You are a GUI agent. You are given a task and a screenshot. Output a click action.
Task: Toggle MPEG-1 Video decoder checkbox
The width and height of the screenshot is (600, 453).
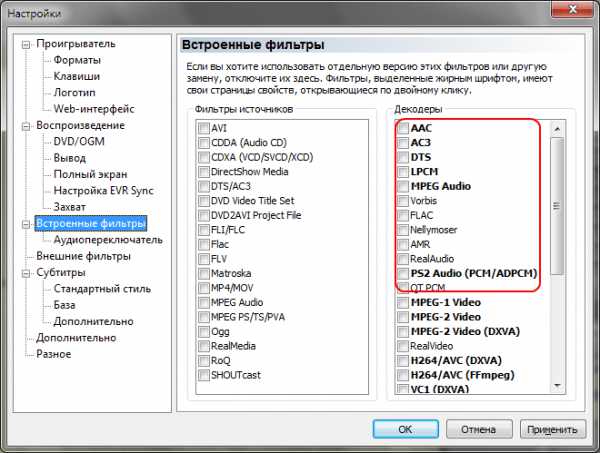tap(403, 303)
